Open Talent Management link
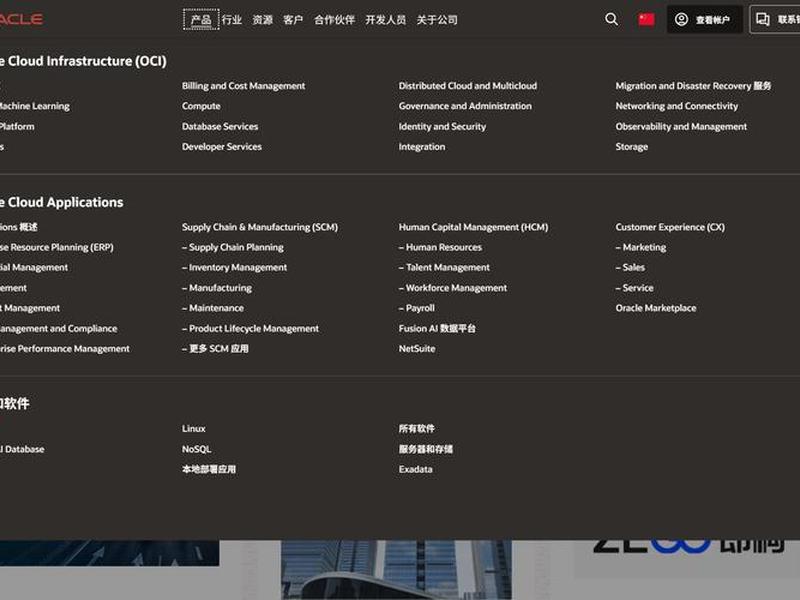 (444, 267)
